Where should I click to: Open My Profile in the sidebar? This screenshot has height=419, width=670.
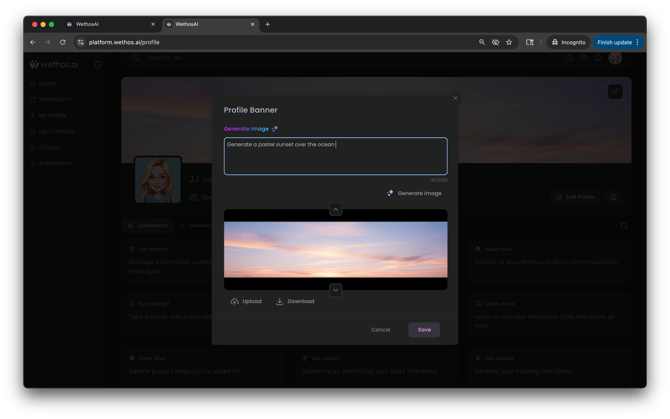[48, 115]
